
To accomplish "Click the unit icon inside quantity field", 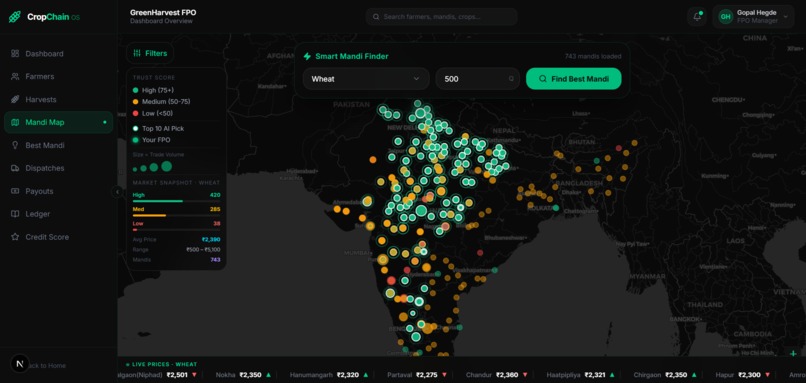I will tap(511, 79).
